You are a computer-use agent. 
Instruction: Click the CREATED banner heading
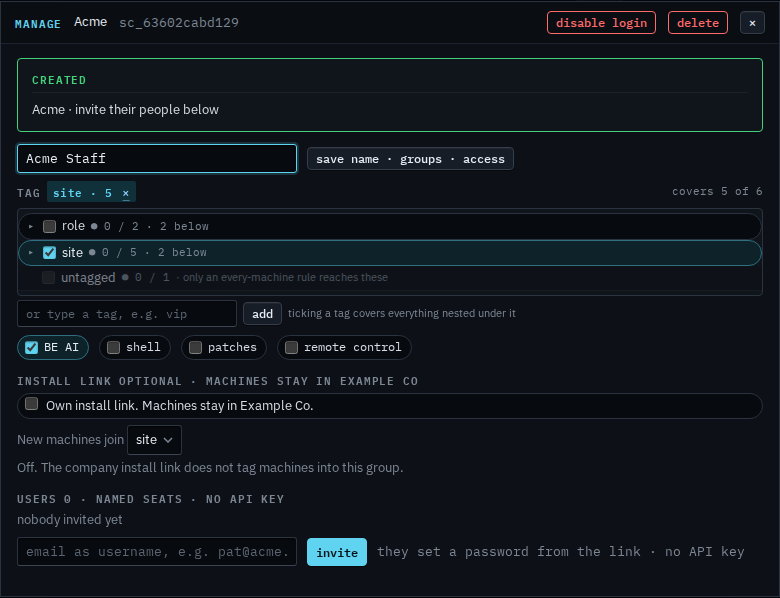pyautogui.click(x=59, y=80)
